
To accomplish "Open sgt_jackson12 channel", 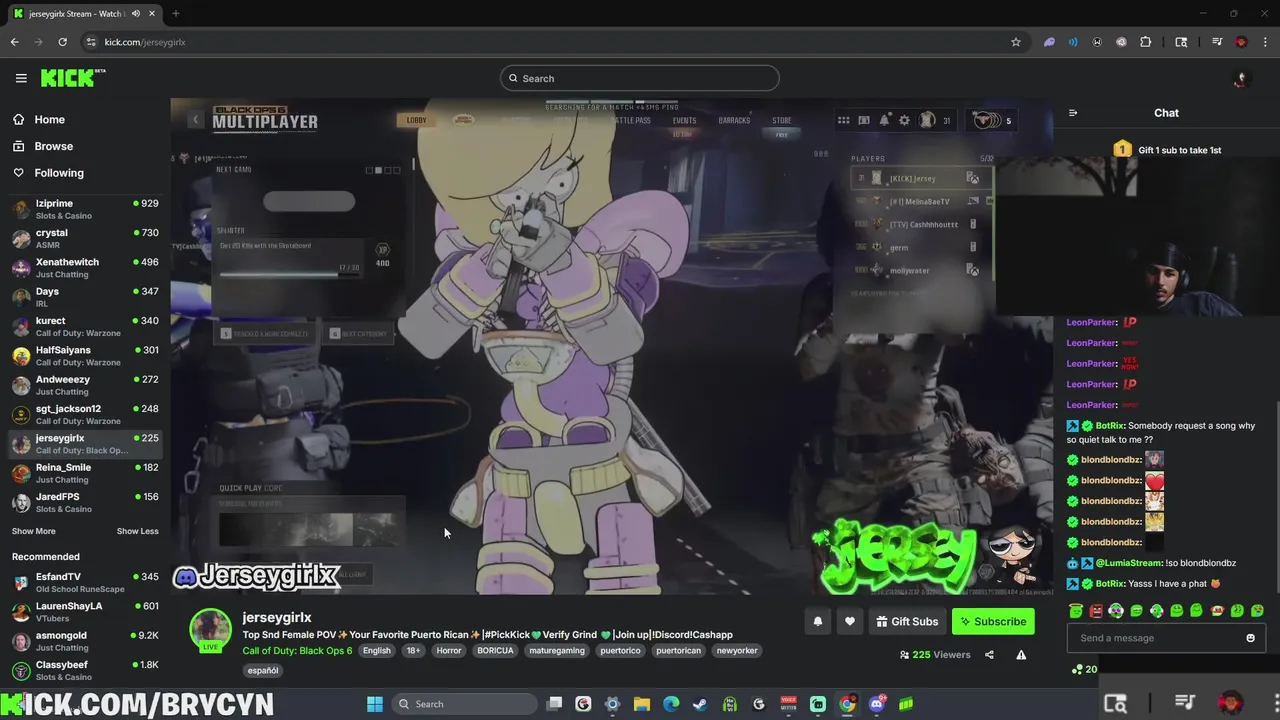I will [85, 414].
